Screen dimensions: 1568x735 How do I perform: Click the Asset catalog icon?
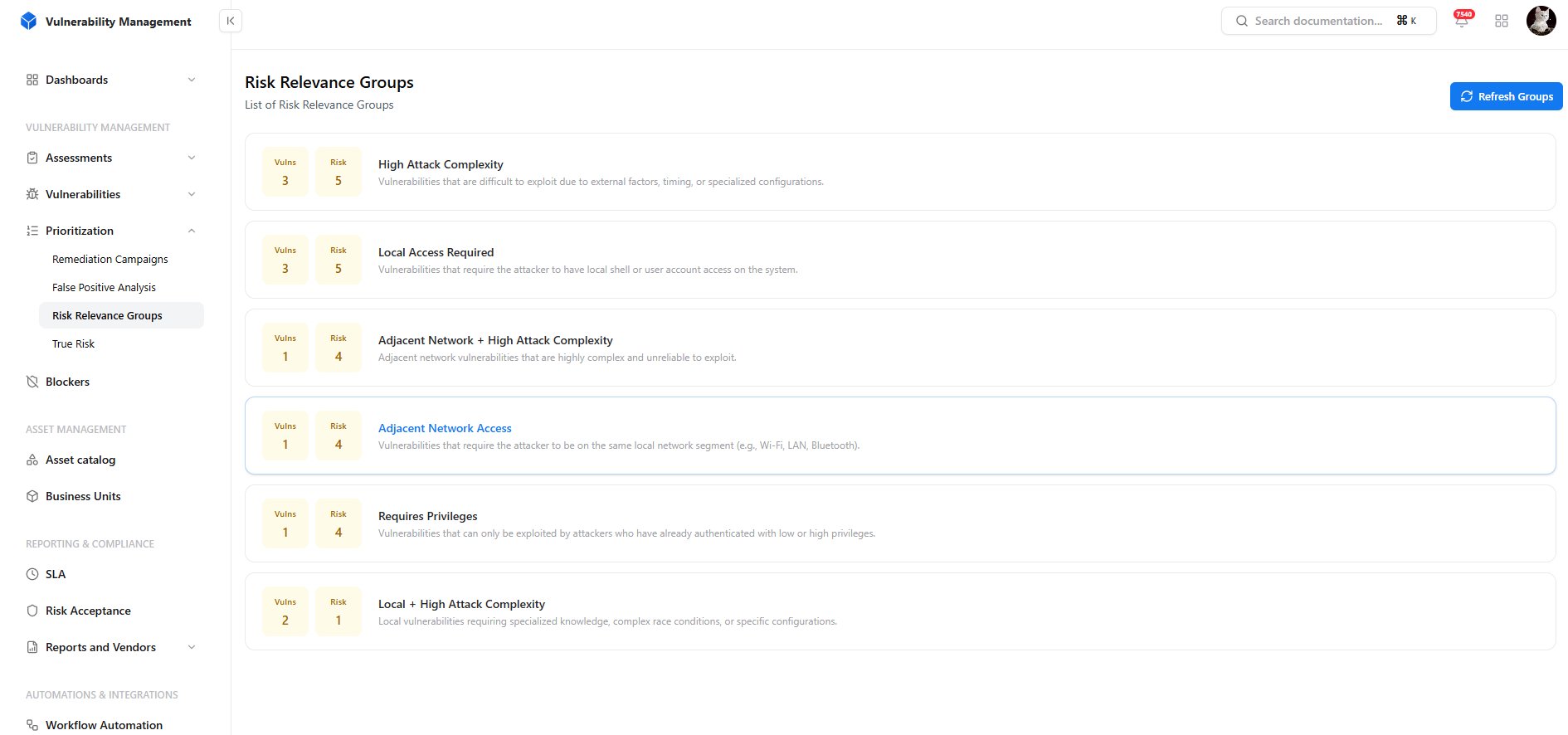point(32,460)
